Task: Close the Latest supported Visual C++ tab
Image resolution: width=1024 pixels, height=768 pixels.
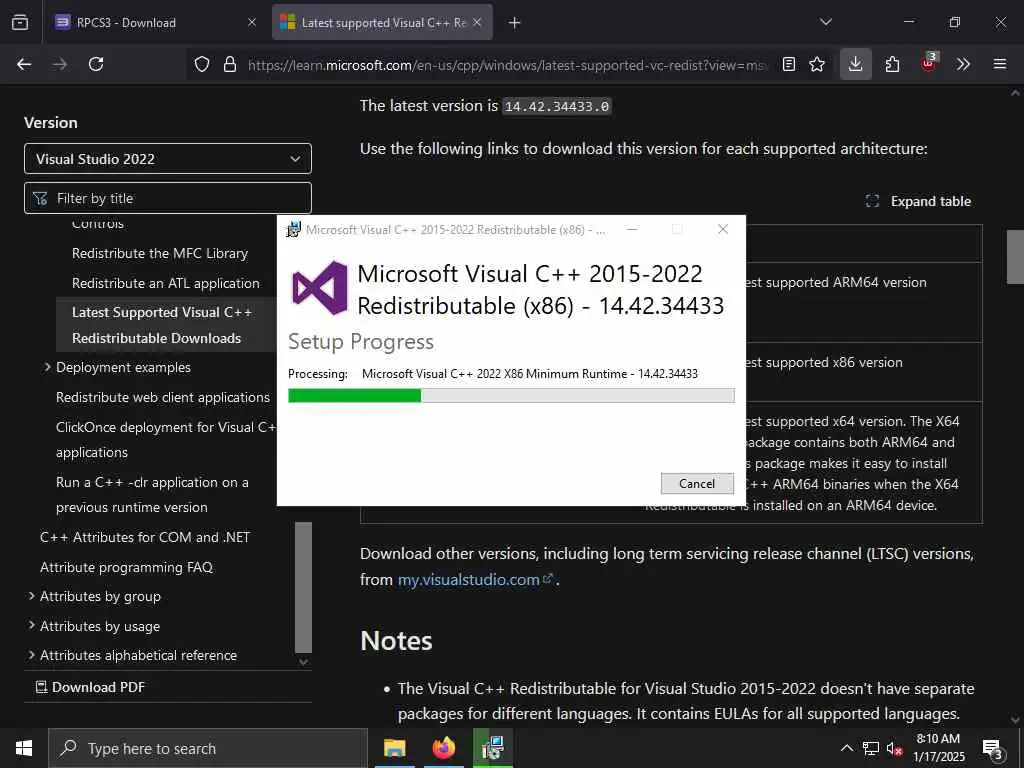Action: [477, 23]
